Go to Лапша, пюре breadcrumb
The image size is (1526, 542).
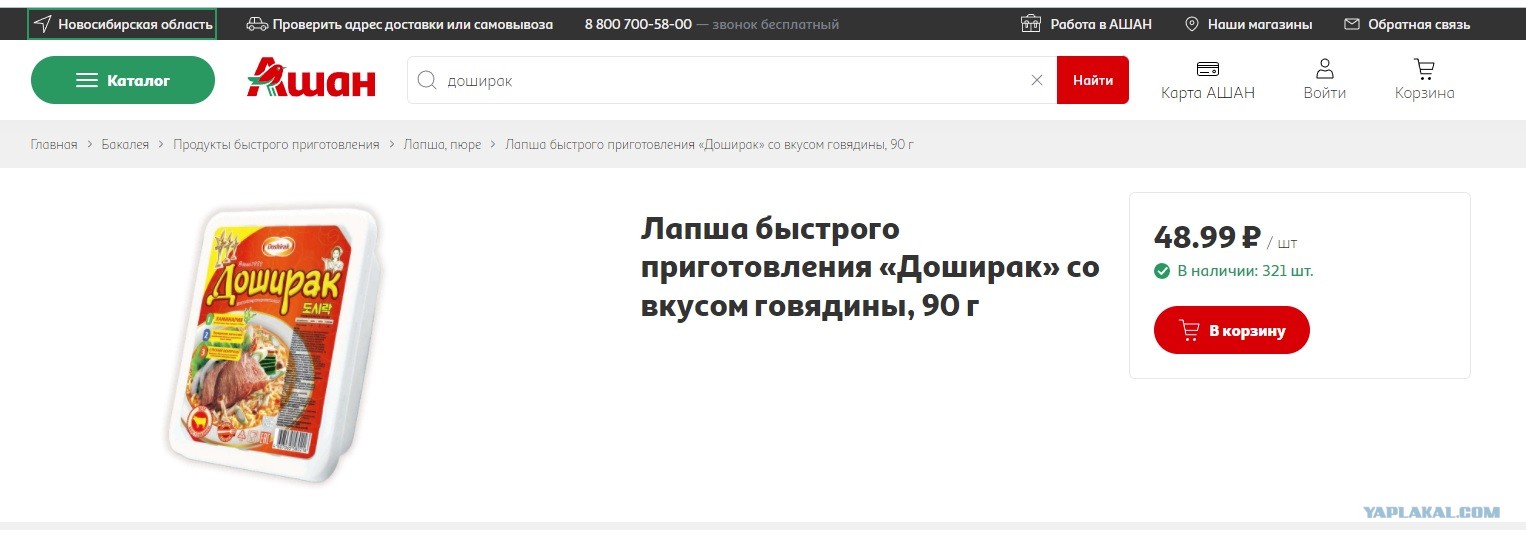(x=442, y=145)
